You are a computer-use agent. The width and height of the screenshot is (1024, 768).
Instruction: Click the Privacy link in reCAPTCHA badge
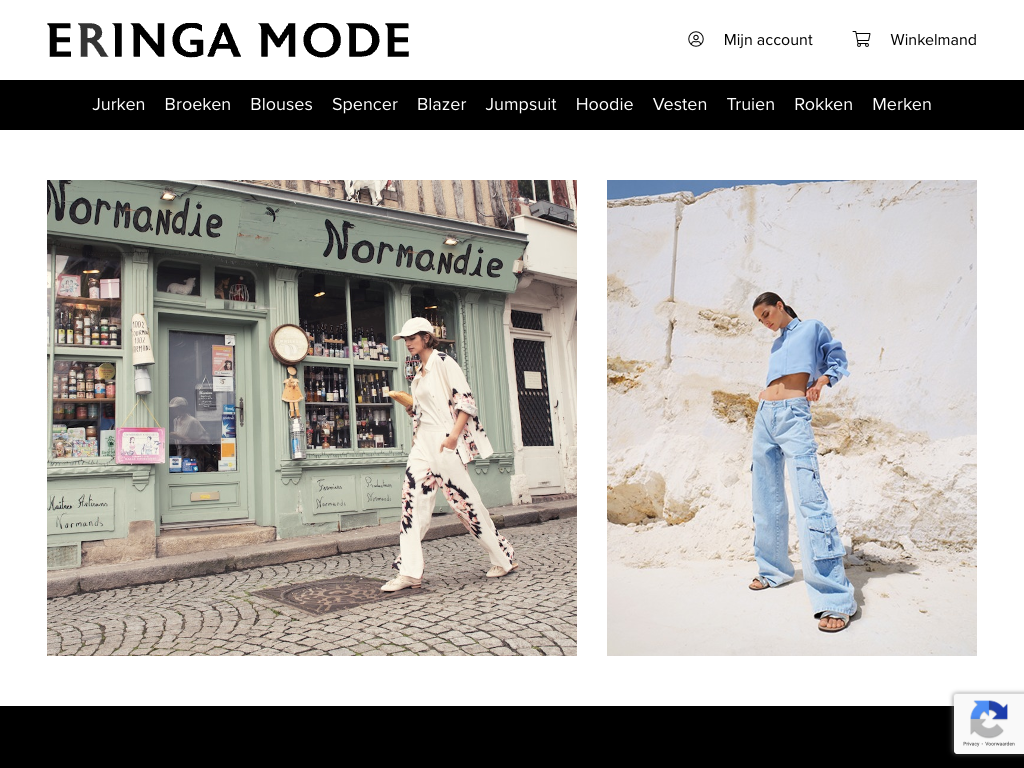[971, 744]
